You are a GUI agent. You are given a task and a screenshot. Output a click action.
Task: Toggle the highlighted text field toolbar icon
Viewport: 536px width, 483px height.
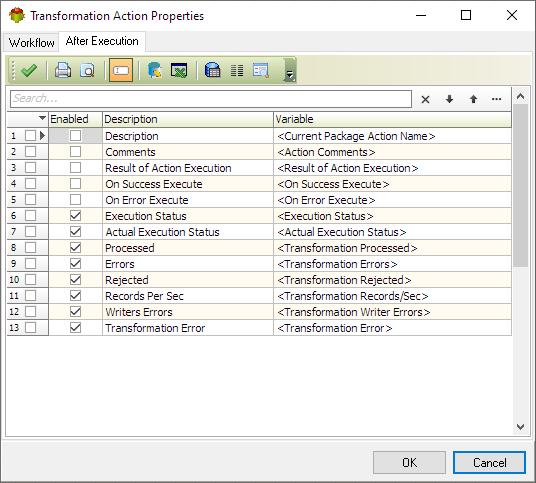[121, 70]
